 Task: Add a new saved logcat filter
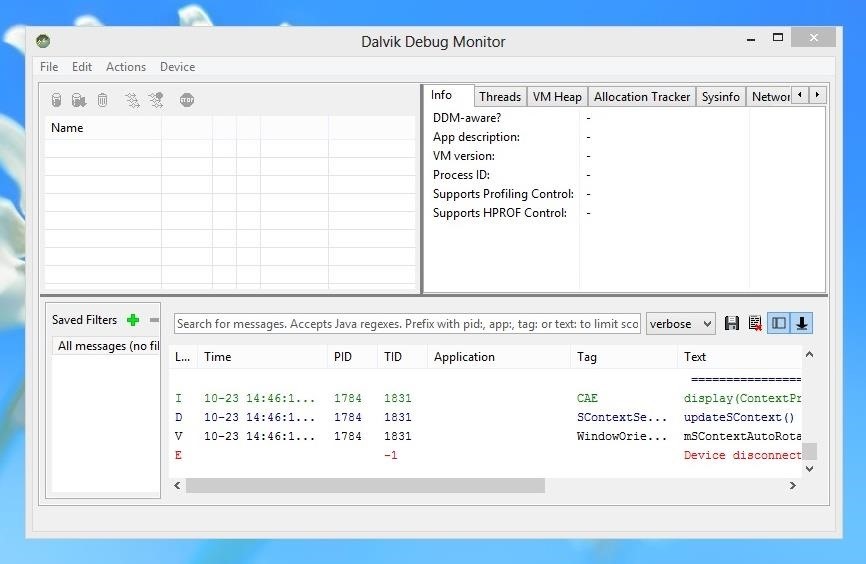pyautogui.click(x=133, y=320)
